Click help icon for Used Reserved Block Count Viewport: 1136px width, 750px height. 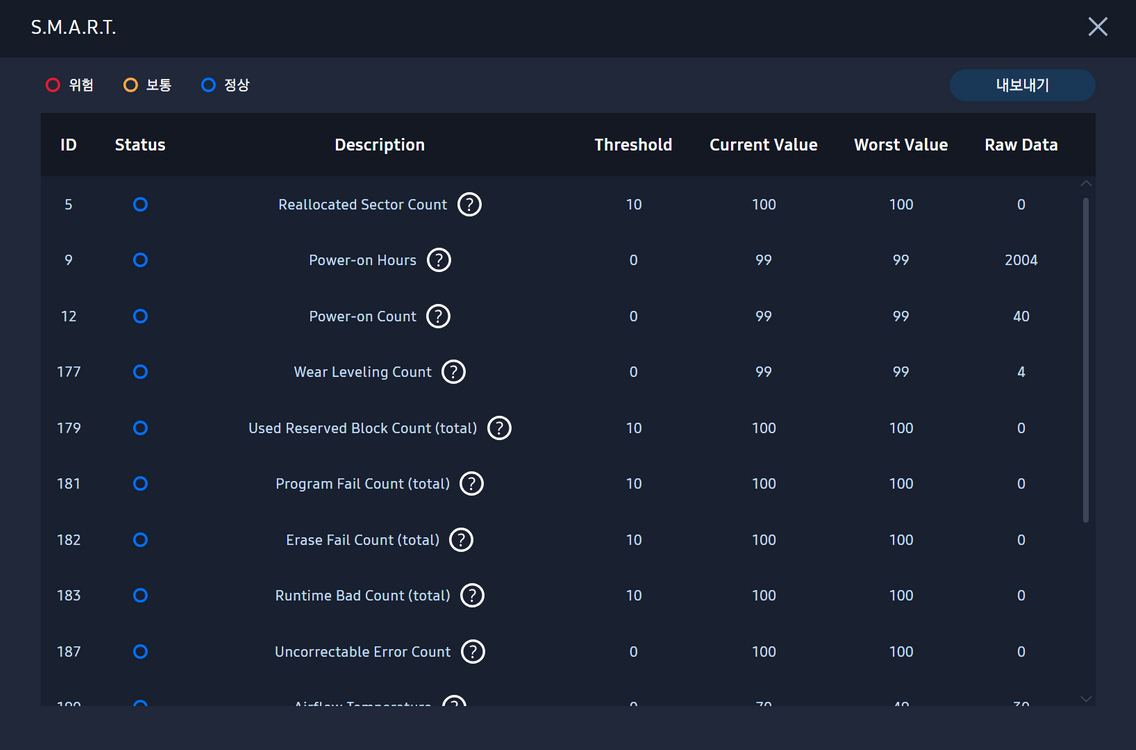pyautogui.click(x=499, y=428)
